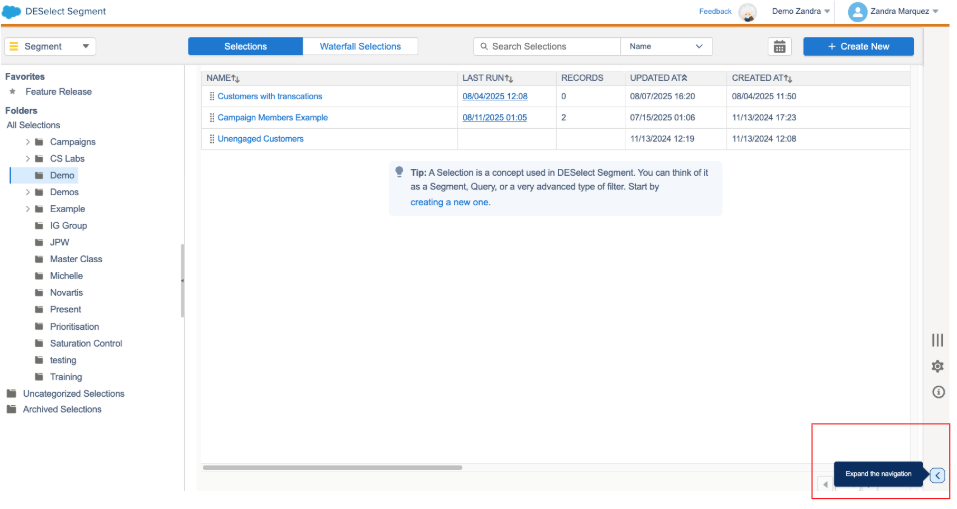Open the Name search-by dropdown
Screen dimensions: 957x509
[x=666, y=46]
